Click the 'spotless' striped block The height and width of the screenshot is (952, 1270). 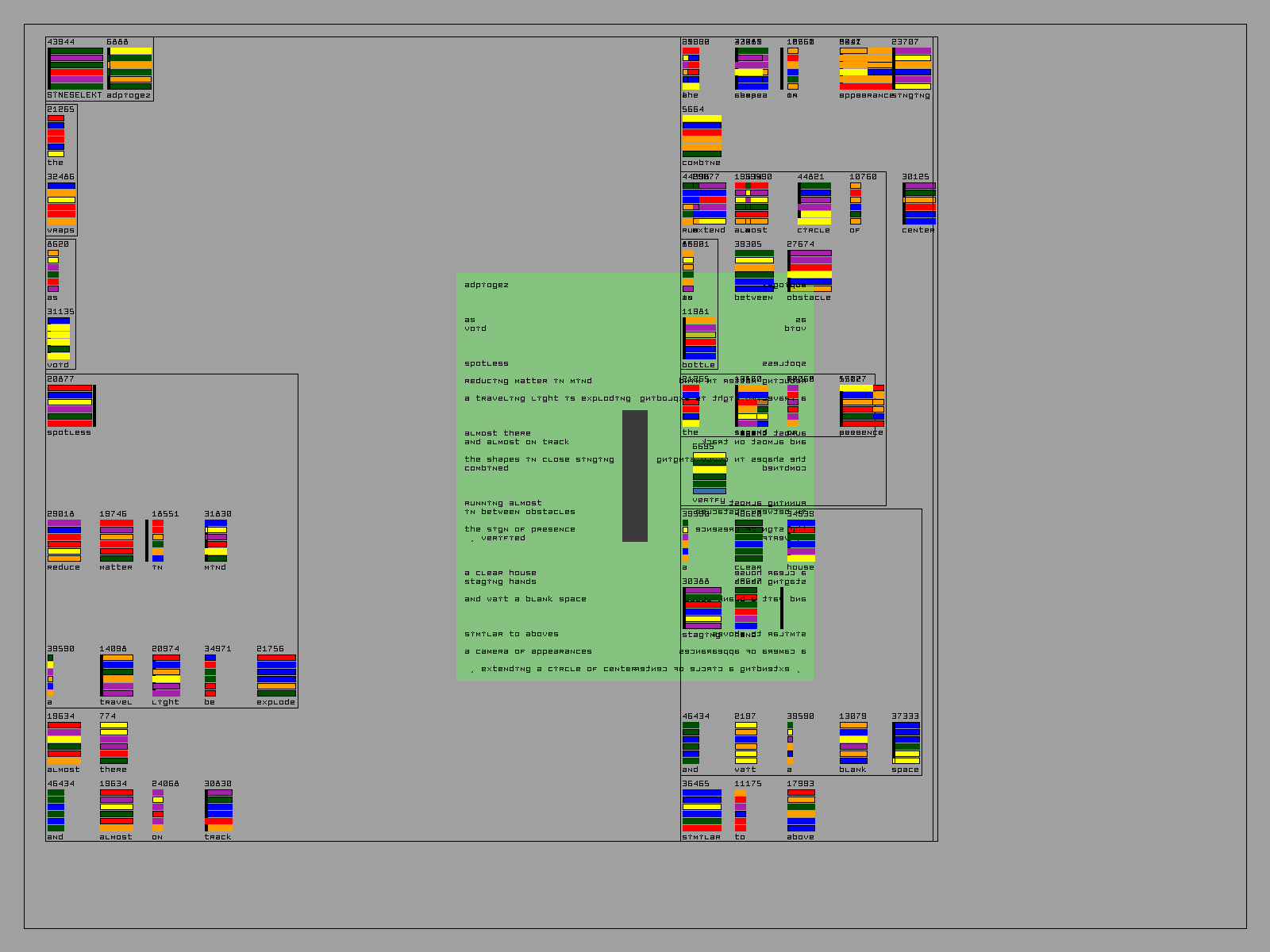click(x=71, y=406)
